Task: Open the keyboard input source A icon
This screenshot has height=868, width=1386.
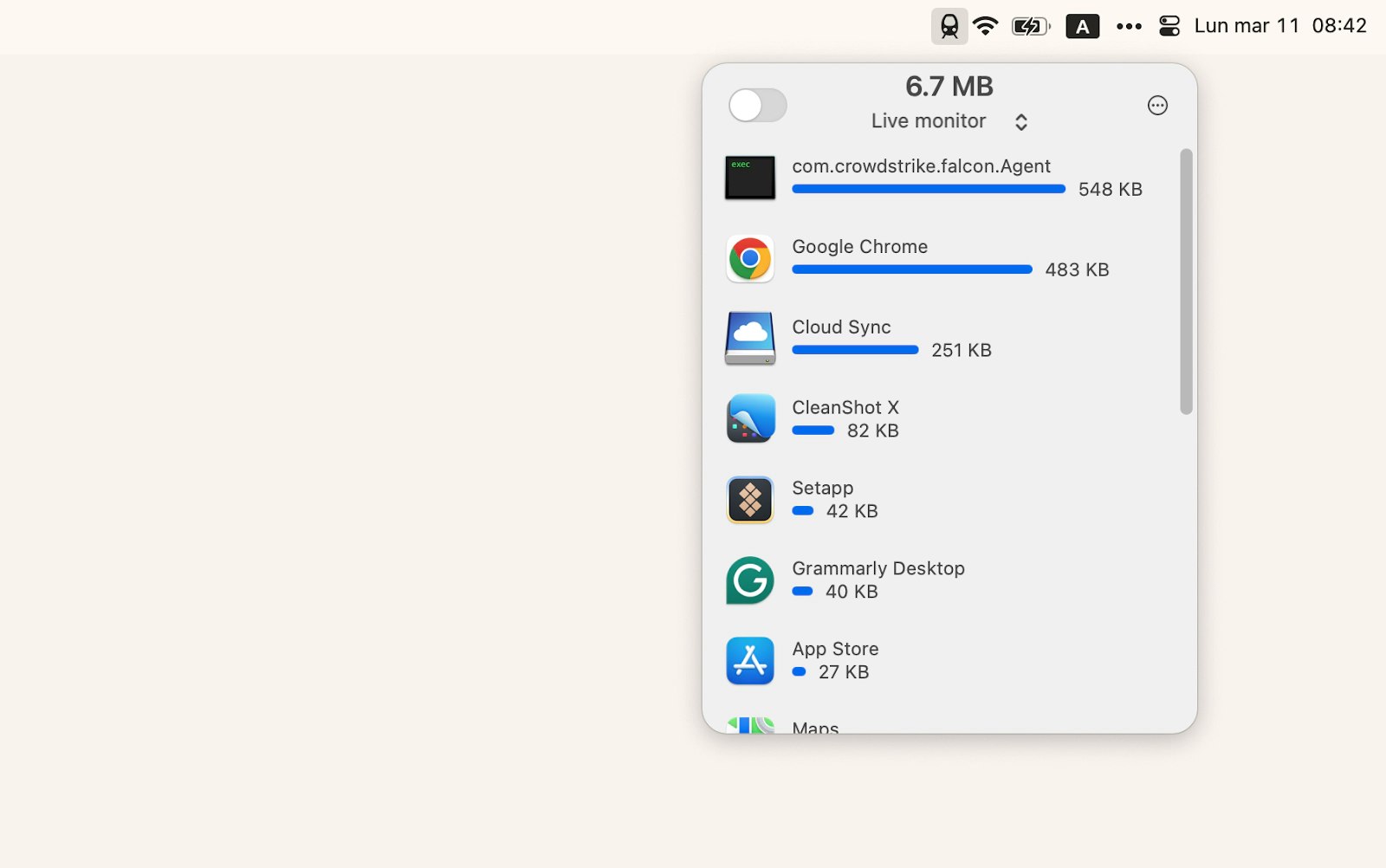Action: pyautogui.click(x=1082, y=26)
